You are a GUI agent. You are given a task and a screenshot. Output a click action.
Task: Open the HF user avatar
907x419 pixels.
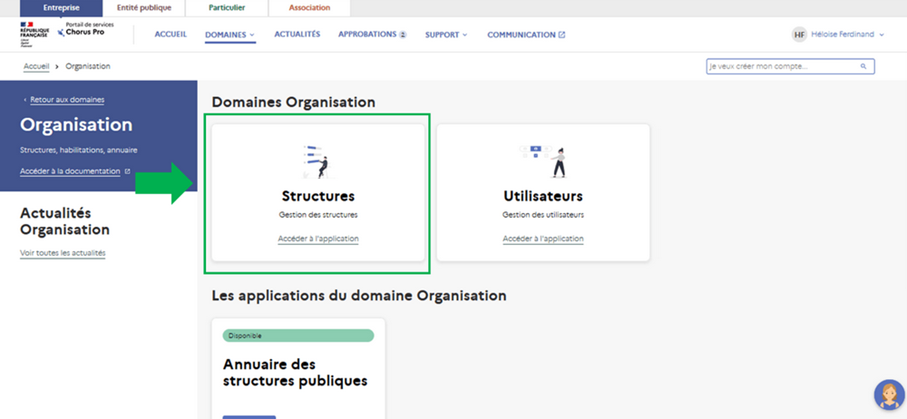click(799, 35)
